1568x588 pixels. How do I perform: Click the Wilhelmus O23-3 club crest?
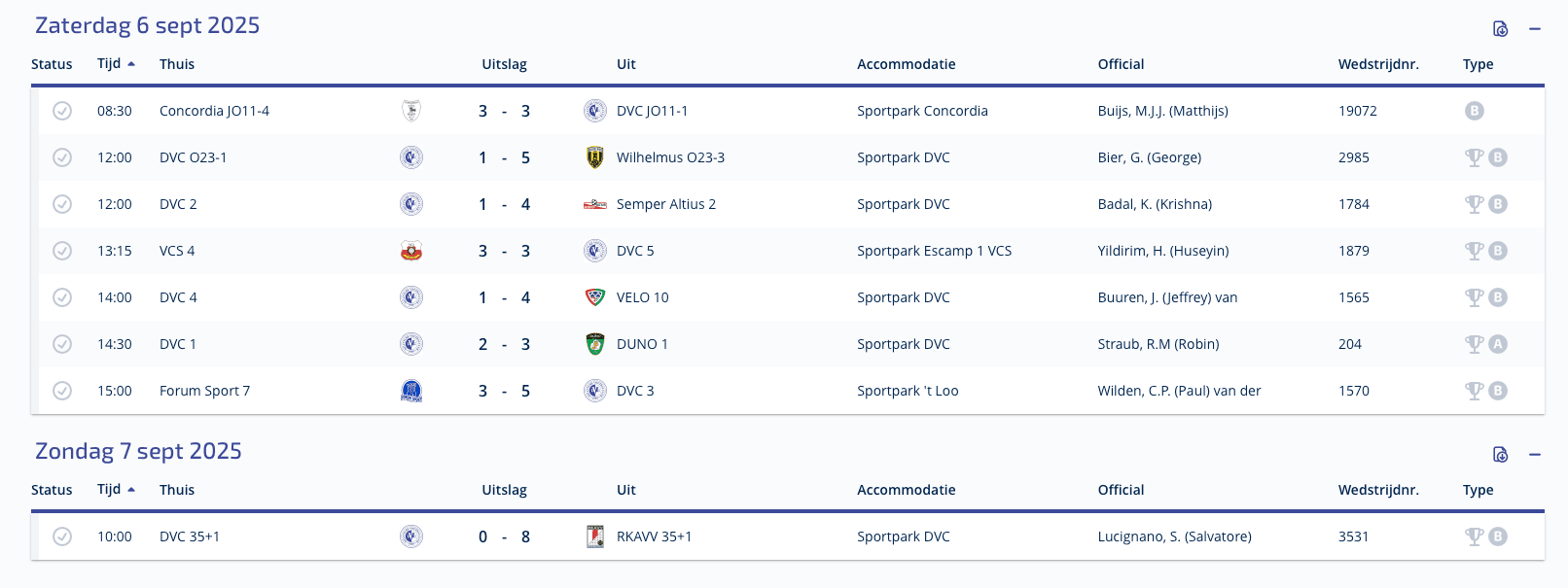595,157
